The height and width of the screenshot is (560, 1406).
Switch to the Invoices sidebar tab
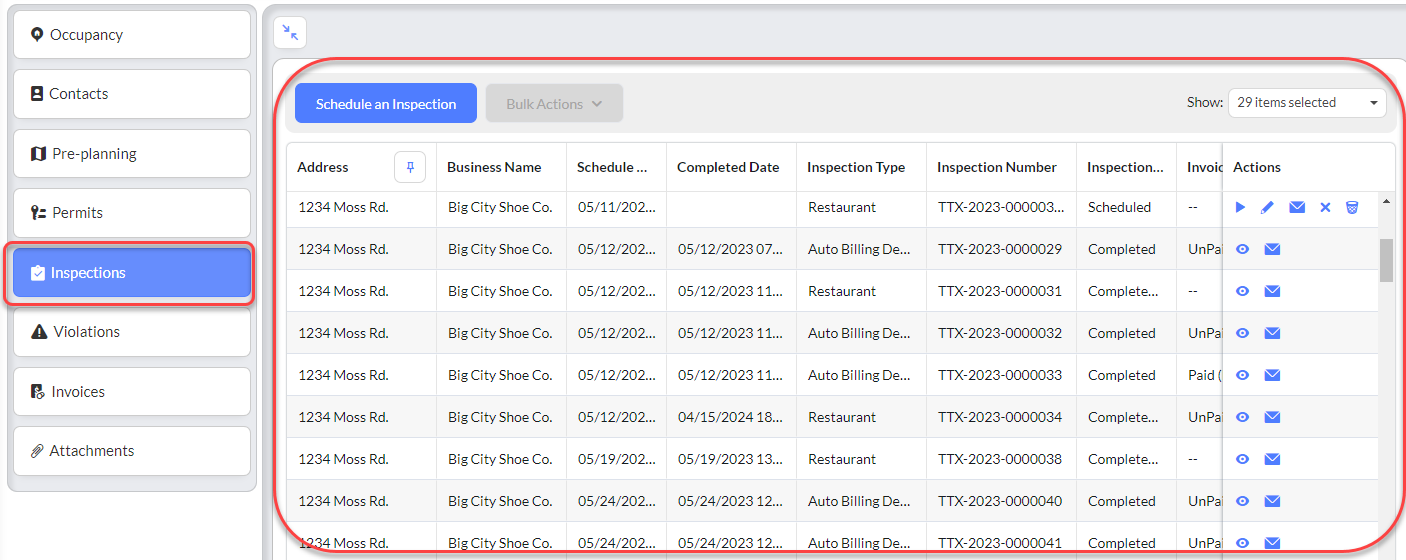(132, 391)
